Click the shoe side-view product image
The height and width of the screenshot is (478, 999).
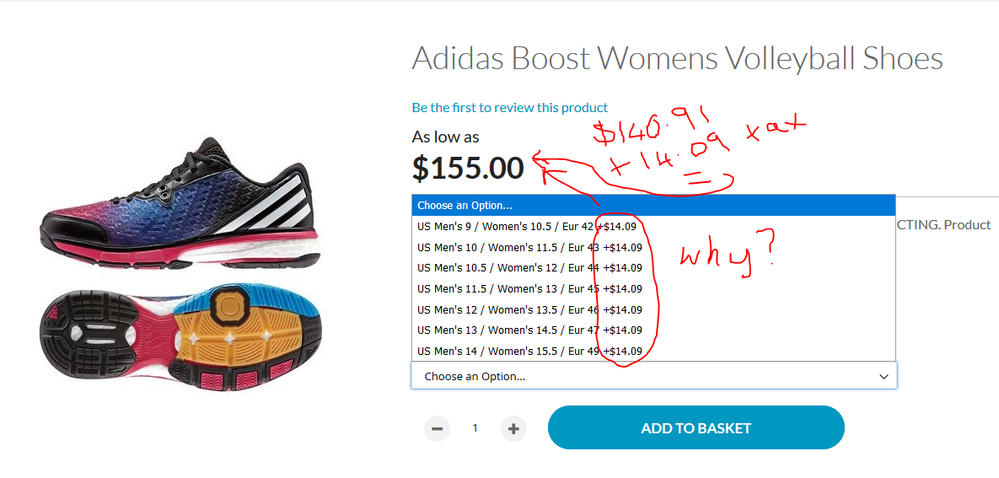tap(180, 202)
